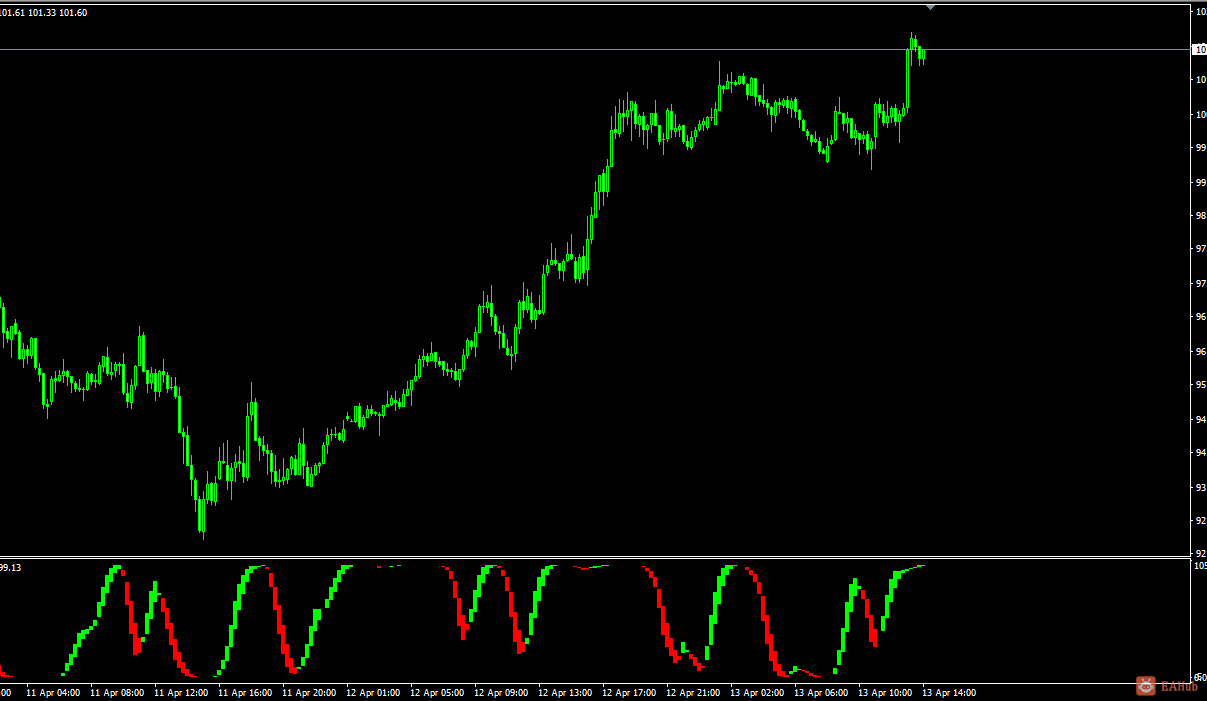Click the 12 Apr 05:00 time label

point(437,692)
